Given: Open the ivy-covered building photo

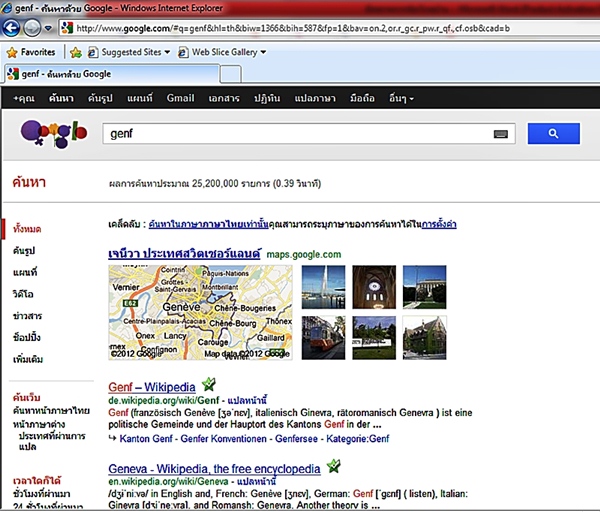Looking at the screenshot, I should pyautogui.click(x=424, y=338).
